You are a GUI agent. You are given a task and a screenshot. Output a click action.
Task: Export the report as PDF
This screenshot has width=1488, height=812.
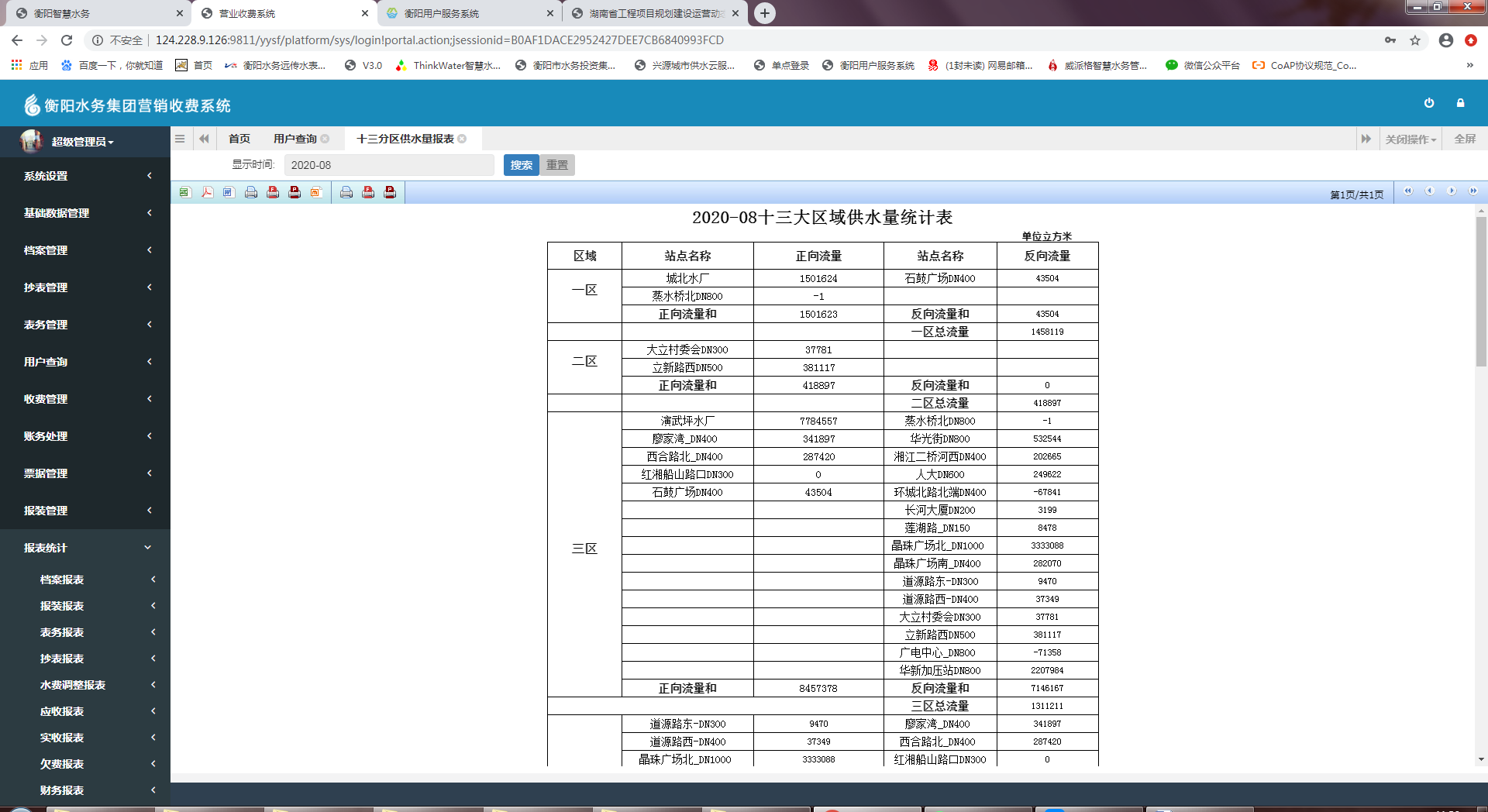point(207,192)
